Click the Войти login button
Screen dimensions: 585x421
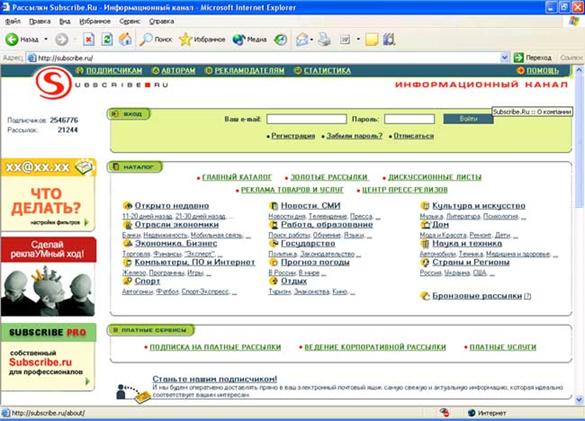[468, 119]
